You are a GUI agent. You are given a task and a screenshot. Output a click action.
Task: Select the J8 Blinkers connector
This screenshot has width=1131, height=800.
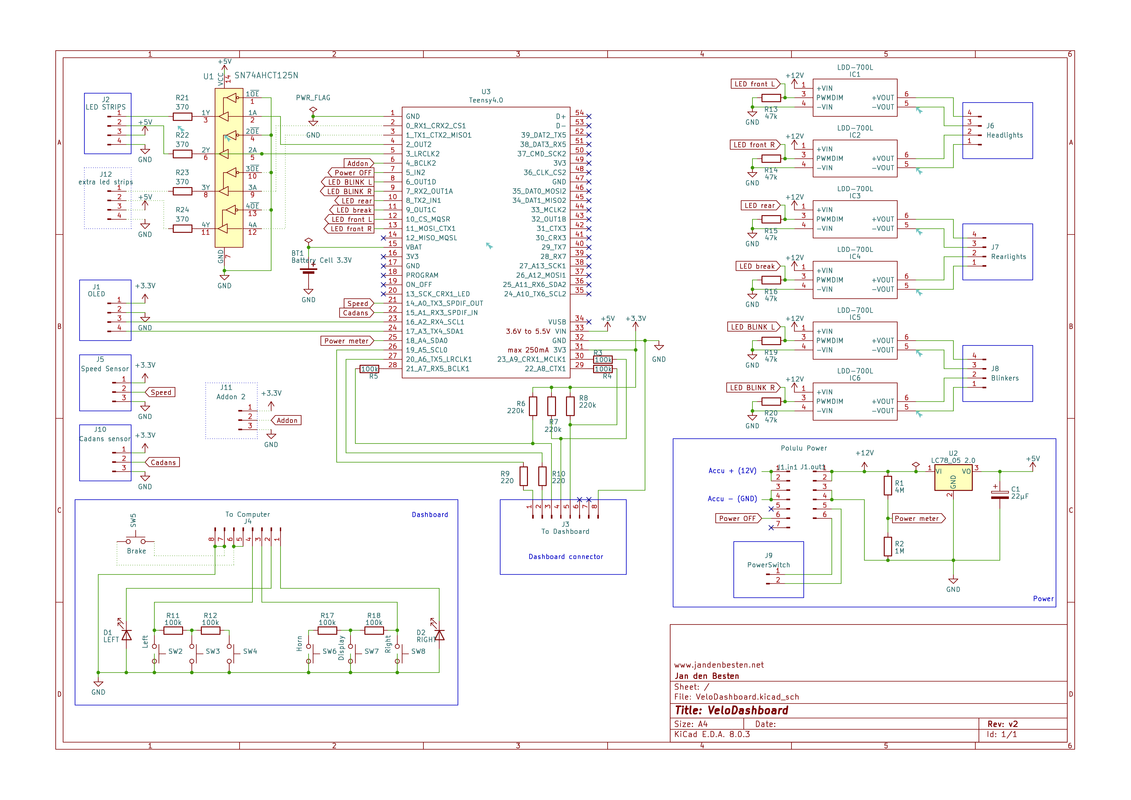(998, 374)
